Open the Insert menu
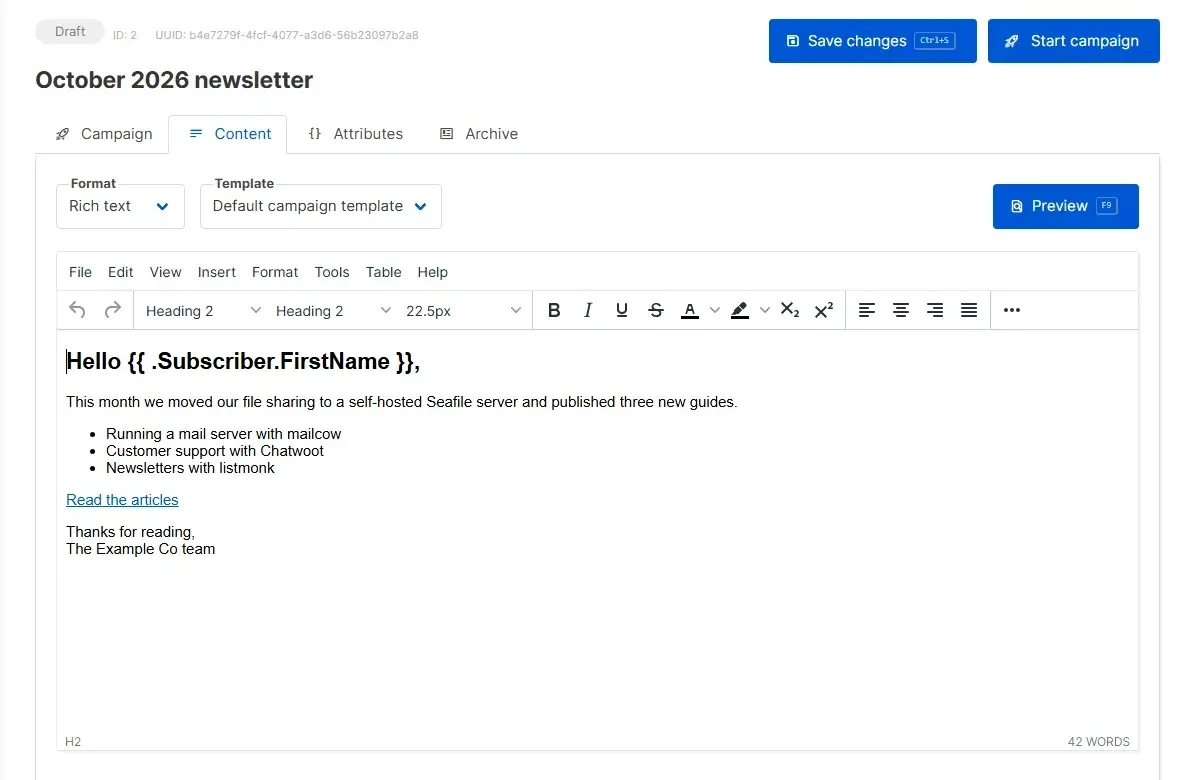The height and width of the screenshot is (780, 1190). pos(216,272)
